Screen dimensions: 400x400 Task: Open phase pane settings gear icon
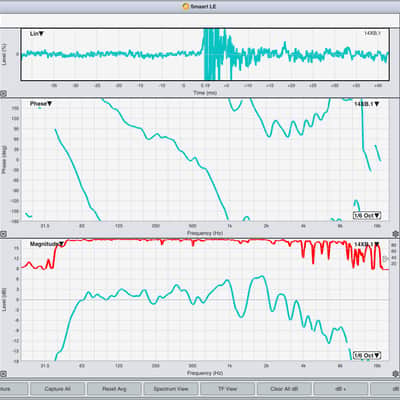click(x=396, y=234)
